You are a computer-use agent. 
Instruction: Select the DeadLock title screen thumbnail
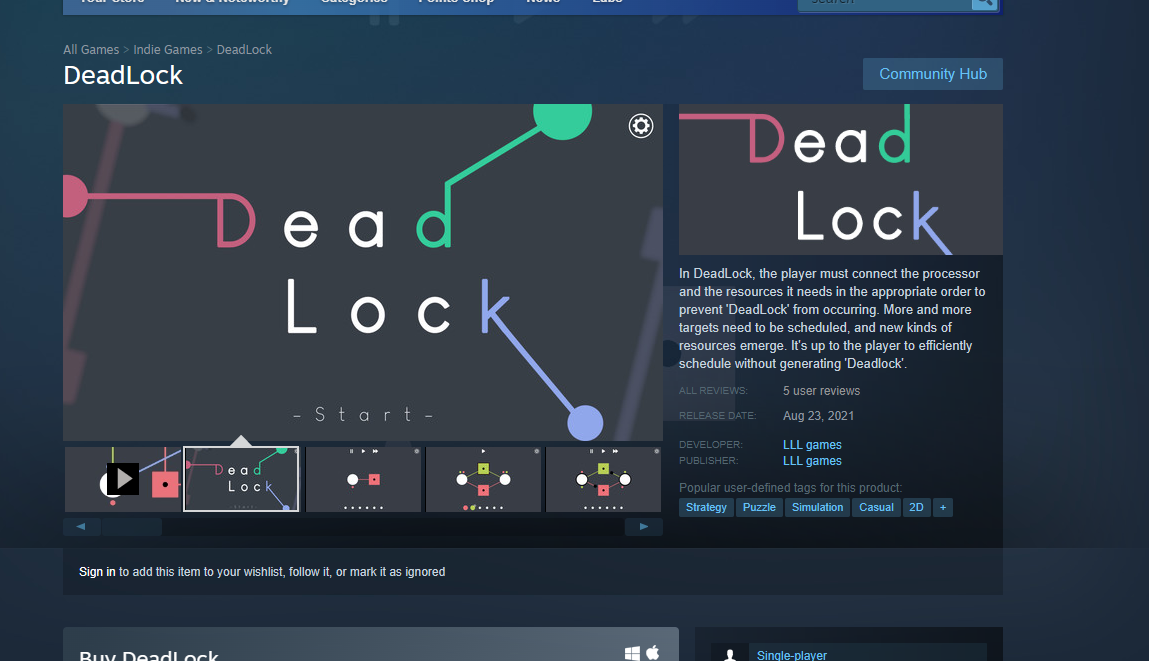click(241, 479)
